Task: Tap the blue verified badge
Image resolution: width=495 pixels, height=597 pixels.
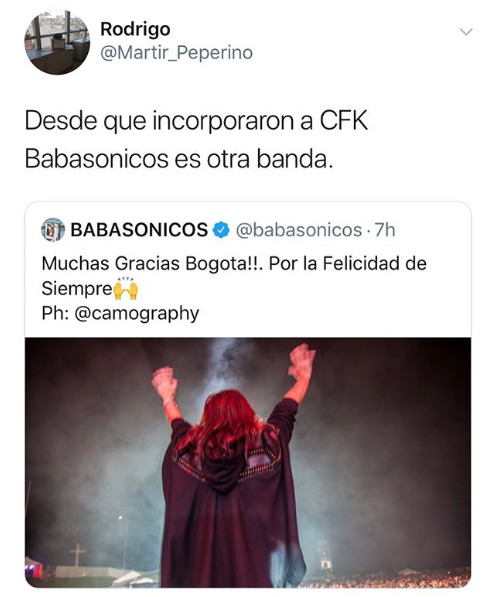Action: (x=221, y=230)
